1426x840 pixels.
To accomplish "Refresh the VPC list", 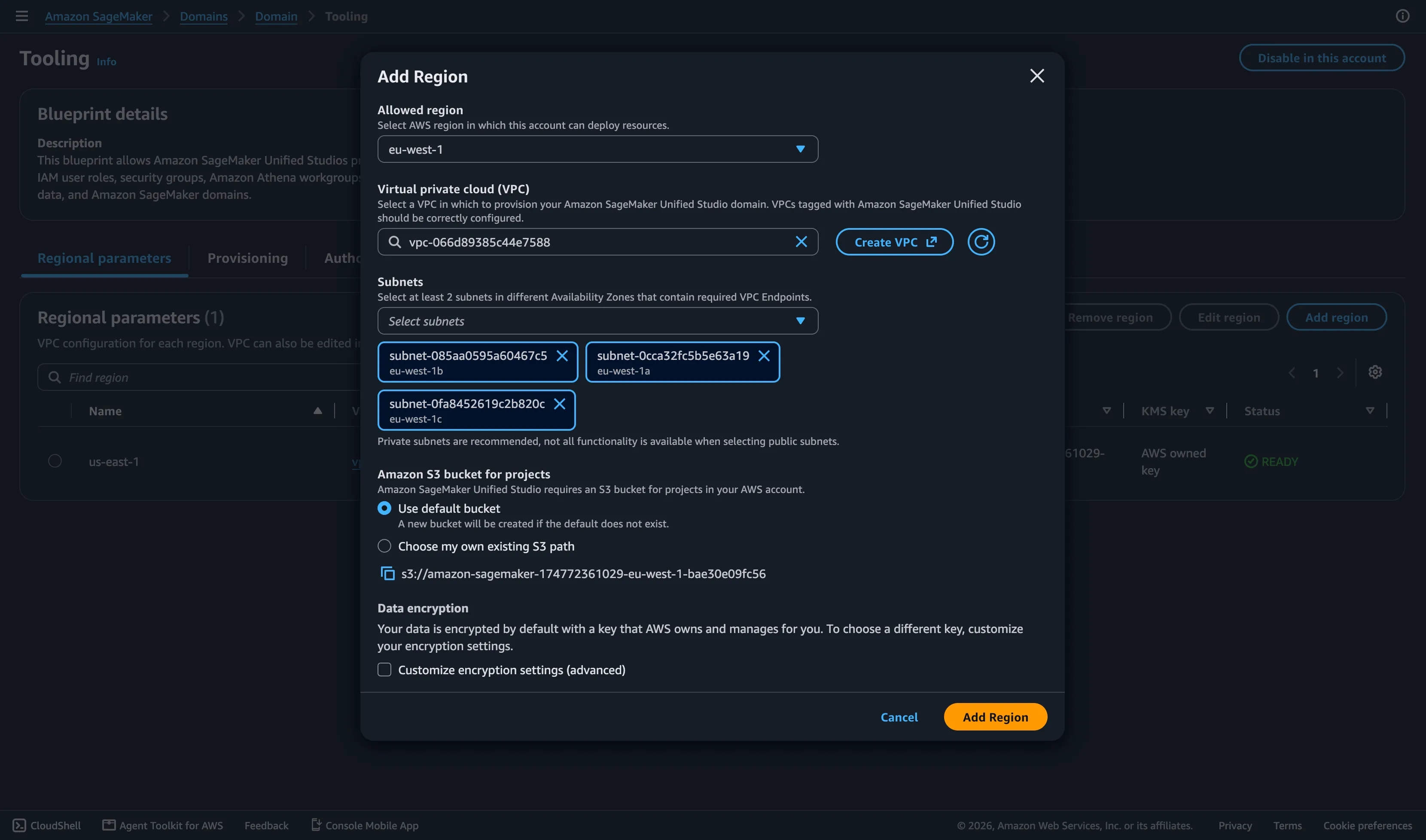I will pos(981,242).
